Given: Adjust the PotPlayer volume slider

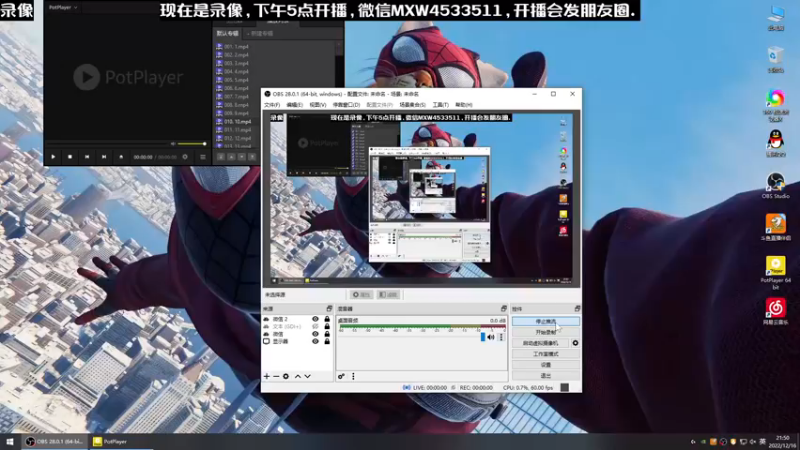Looking at the screenshot, I should click(192, 144).
